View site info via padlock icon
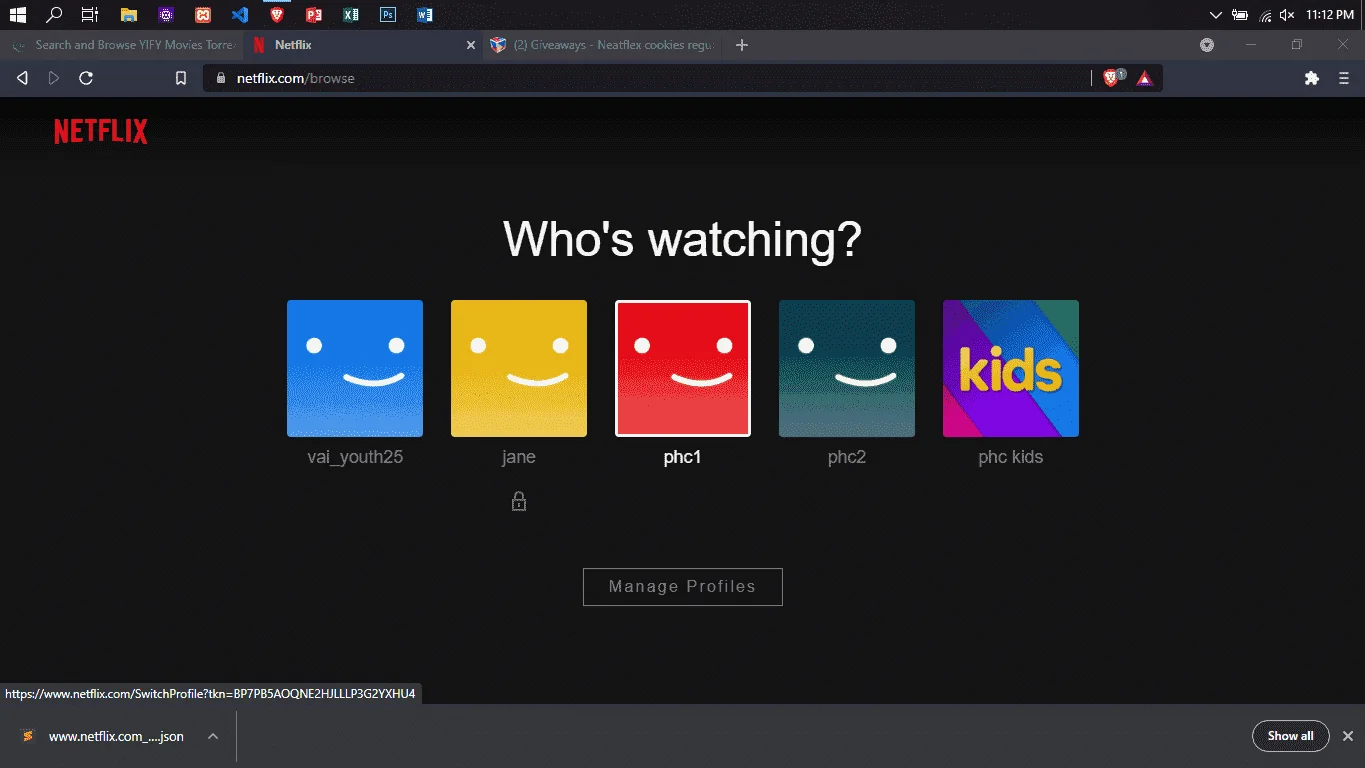This screenshot has height=768, width=1365. (x=221, y=78)
